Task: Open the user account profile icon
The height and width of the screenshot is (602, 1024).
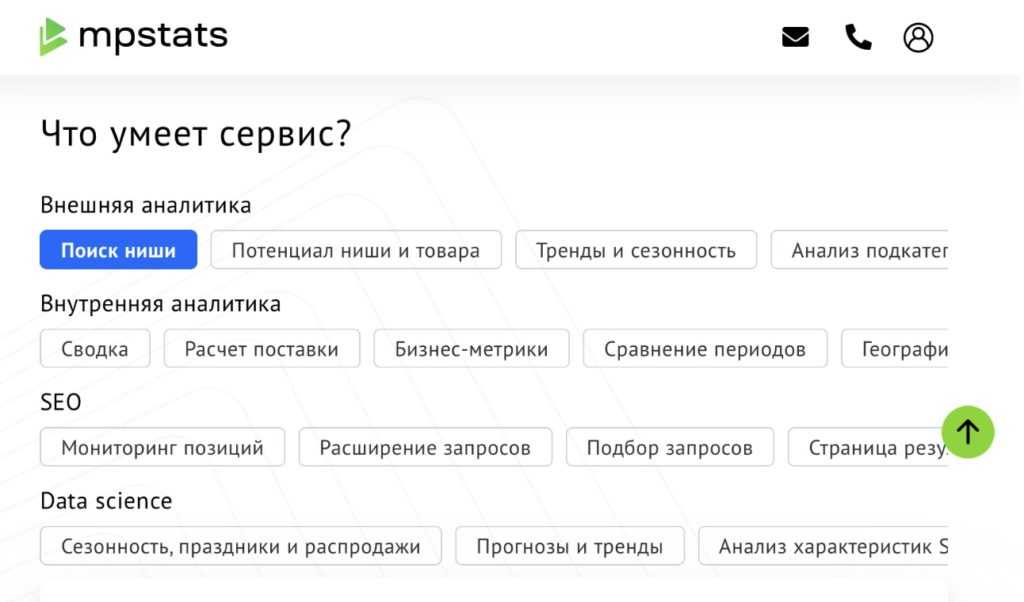Action: tap(918, 38)
